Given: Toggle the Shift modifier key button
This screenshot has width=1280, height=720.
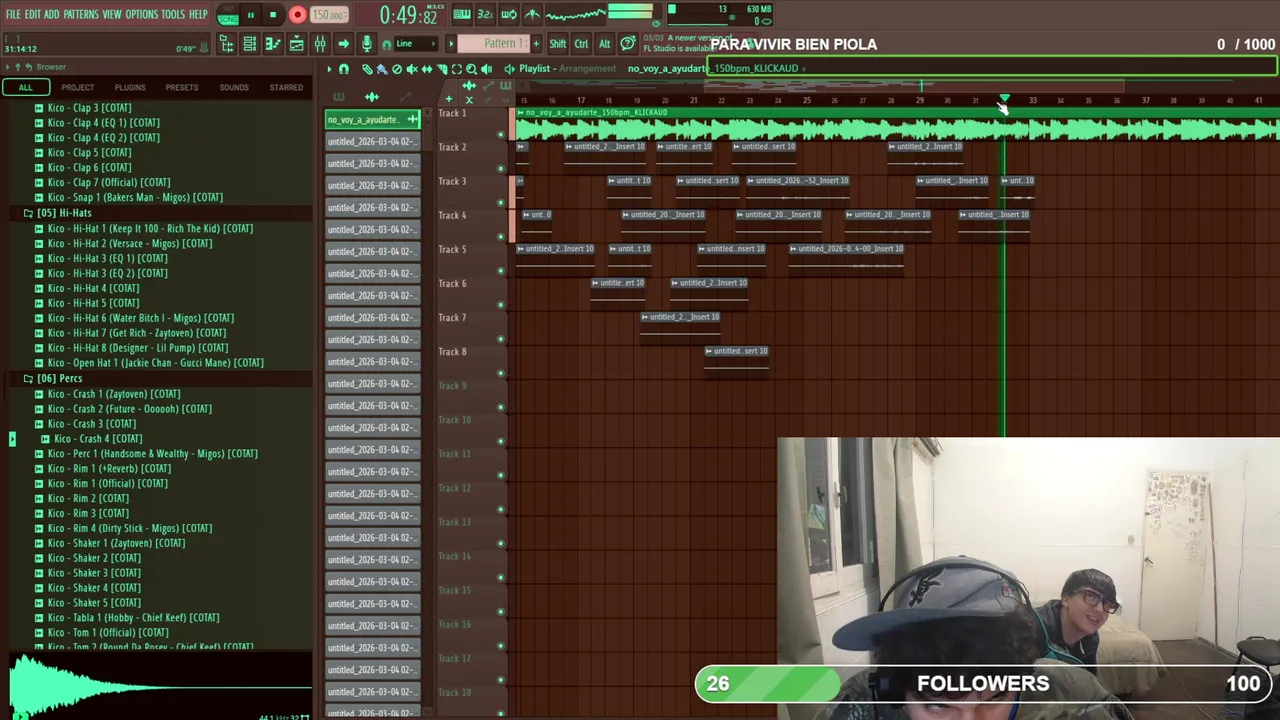Looking at the screenshot, I should pos(558,43).
